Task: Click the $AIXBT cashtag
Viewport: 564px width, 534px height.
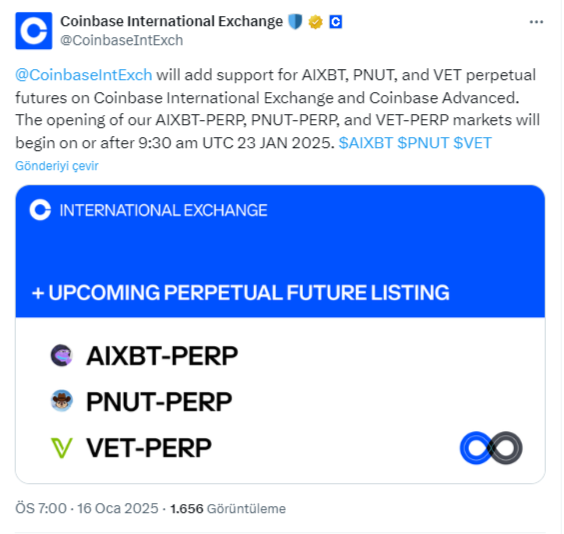Action: 365,143
